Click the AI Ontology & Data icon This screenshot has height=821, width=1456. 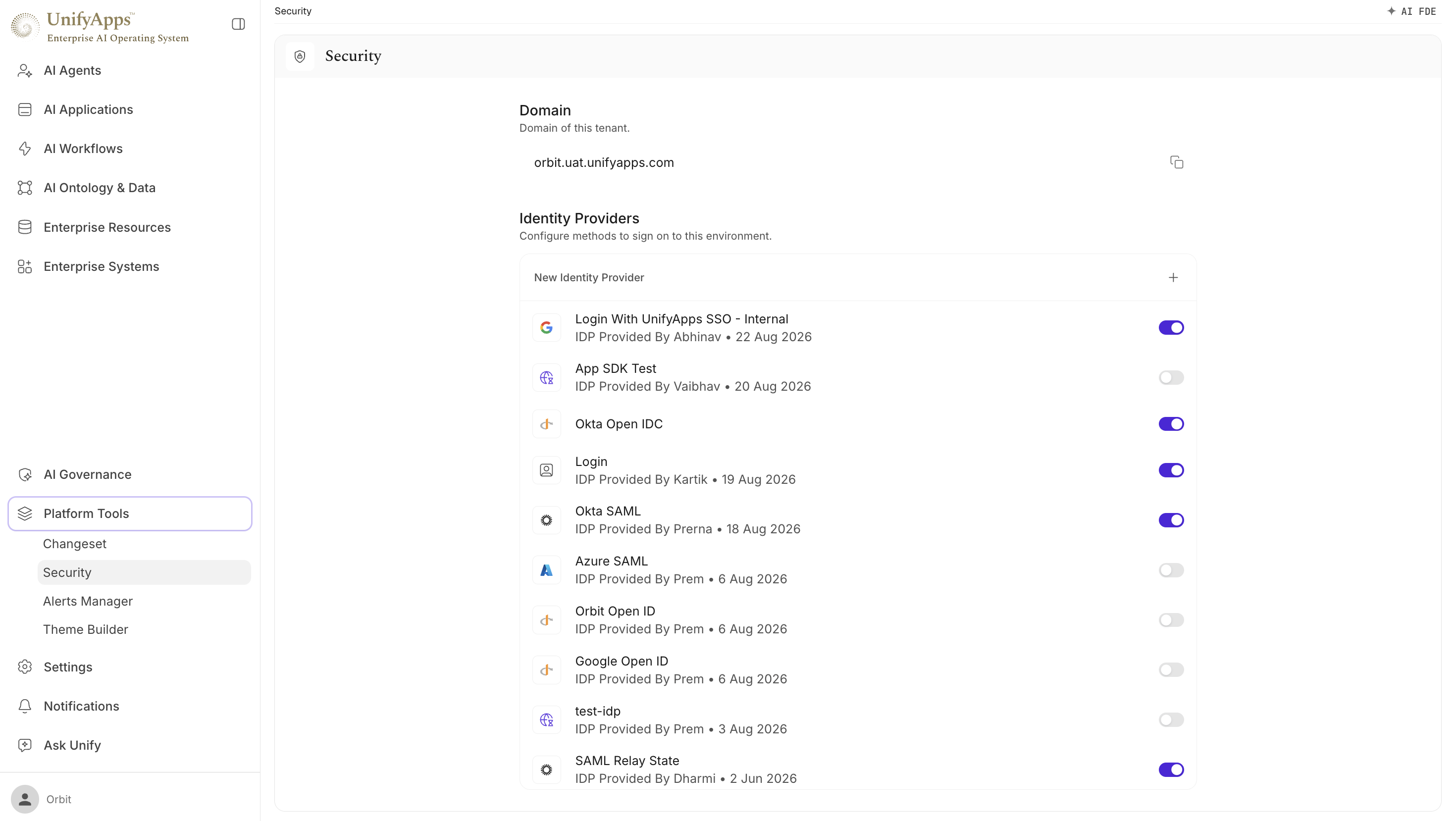tap(25, 188)
